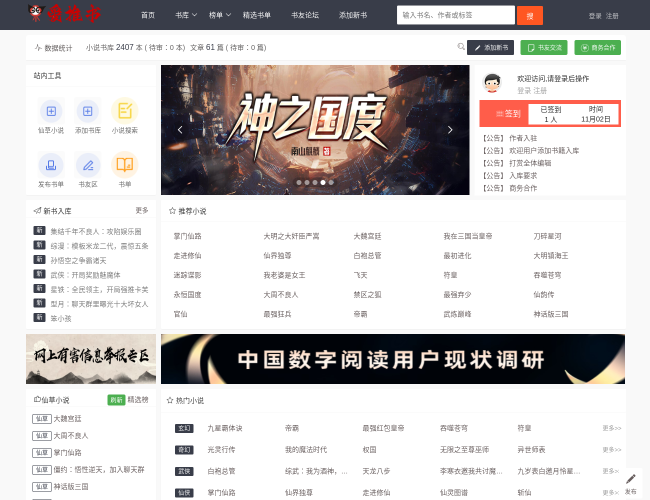This screenshot has width=650, height=500.
Task: Click the 神之国度 carousel banner image
Action: tap(315, 130)
